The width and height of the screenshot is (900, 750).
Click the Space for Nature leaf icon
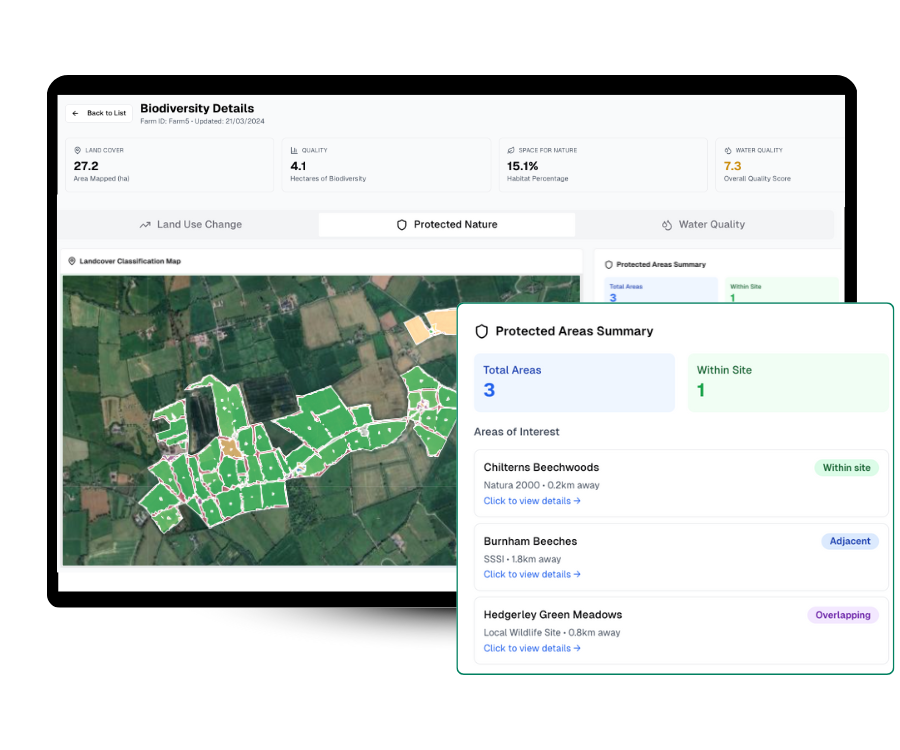pyautogui.click(x=511, y=150)
